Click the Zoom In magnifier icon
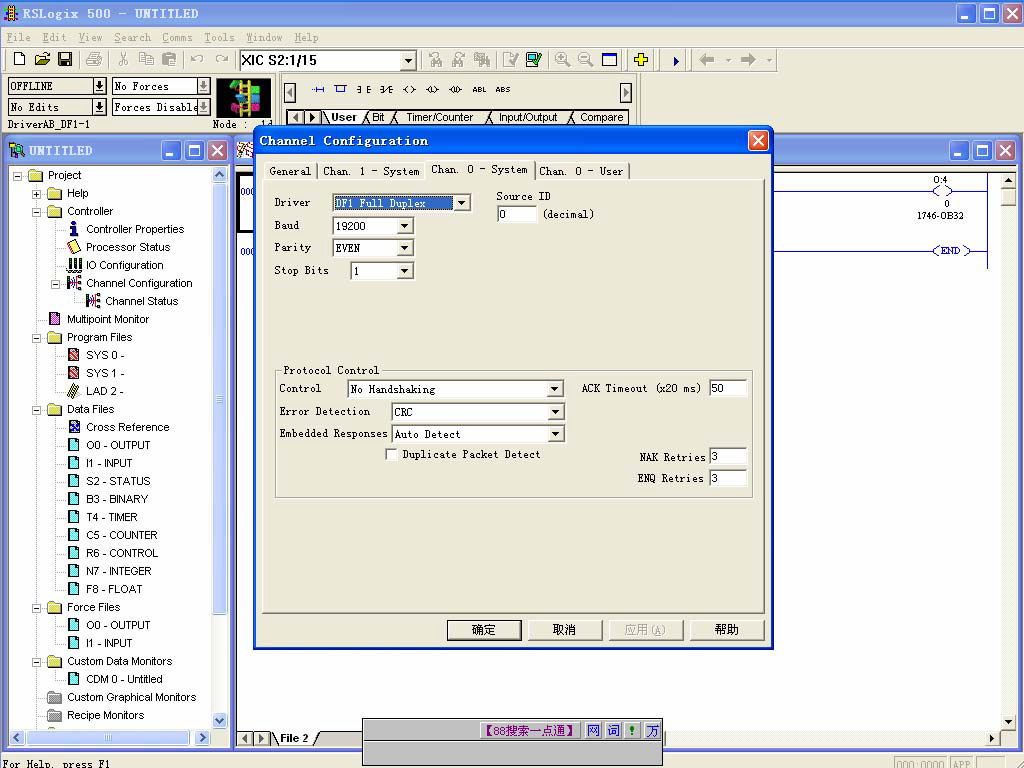The height and width of the screenshot is (768, 1024). tap(562, 59)
